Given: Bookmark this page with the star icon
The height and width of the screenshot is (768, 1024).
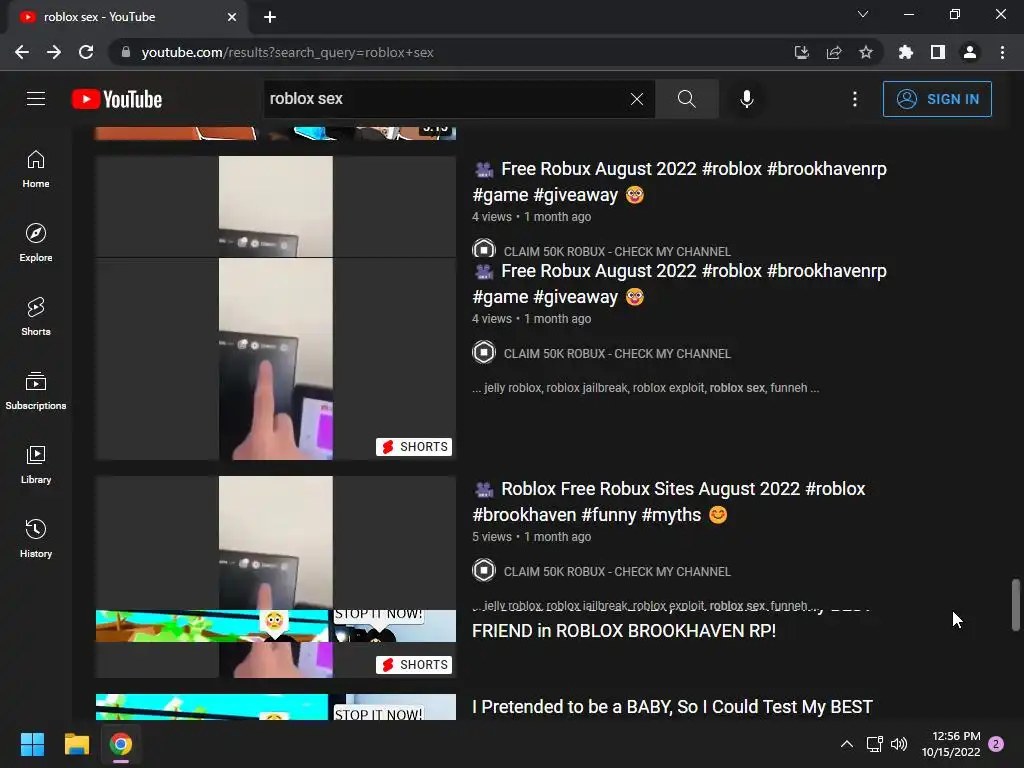Looking at the screenshot, I should pyautogui.click(x=866, y=52).
